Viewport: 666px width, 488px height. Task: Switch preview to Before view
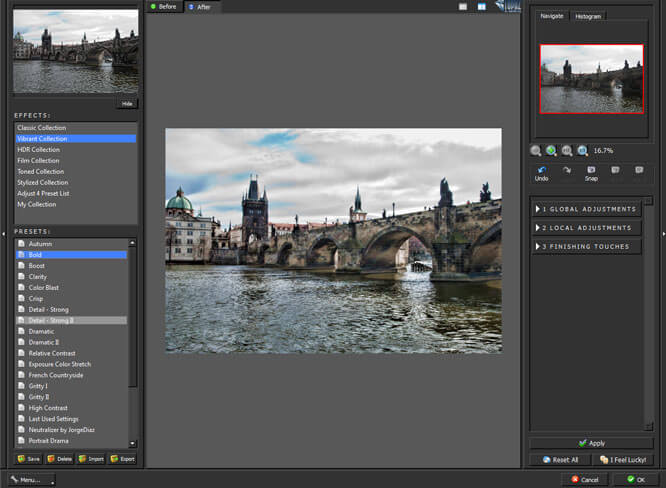(164, 7)
